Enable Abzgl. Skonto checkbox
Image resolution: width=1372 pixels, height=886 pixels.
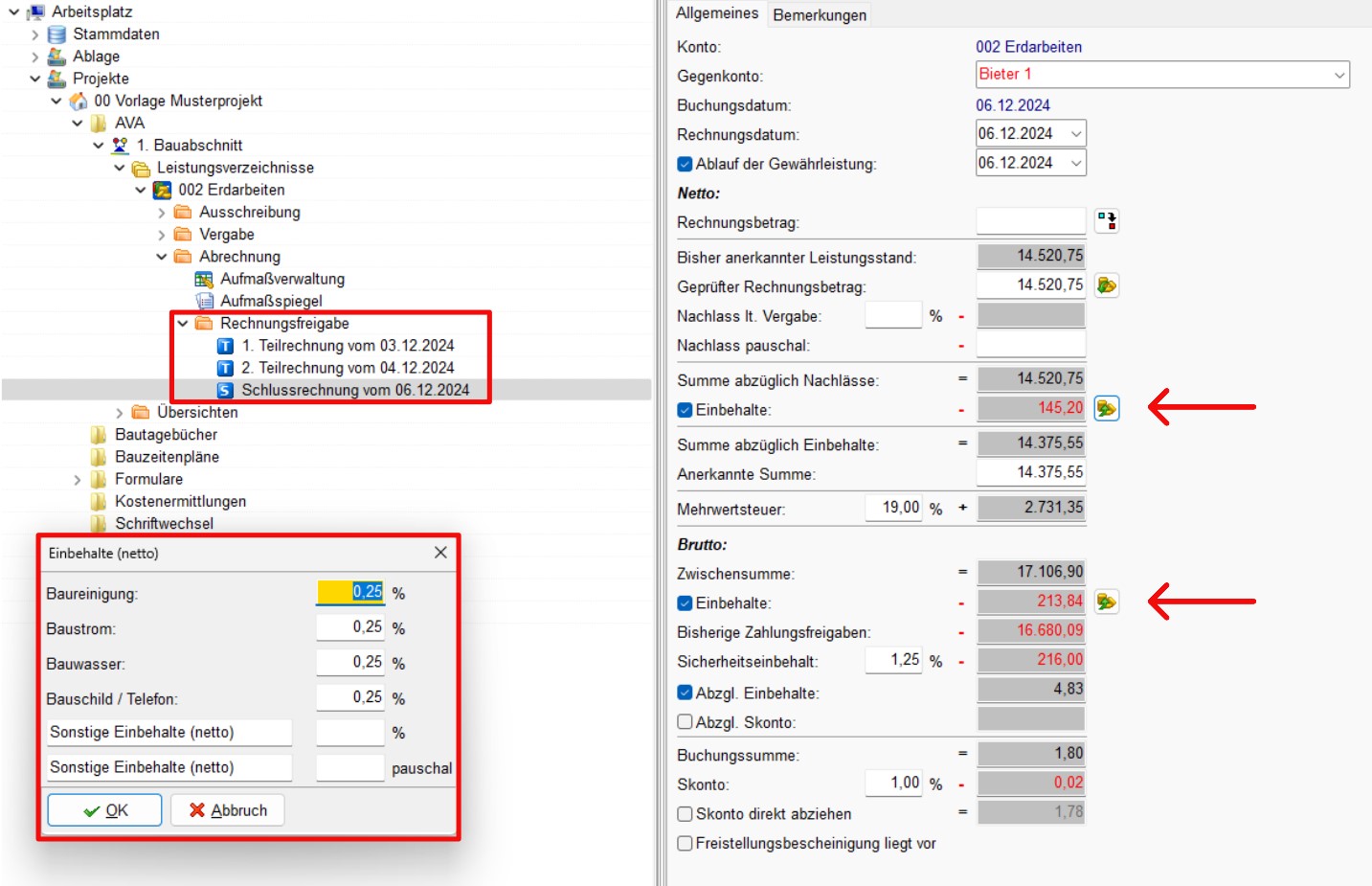(685, 722)
